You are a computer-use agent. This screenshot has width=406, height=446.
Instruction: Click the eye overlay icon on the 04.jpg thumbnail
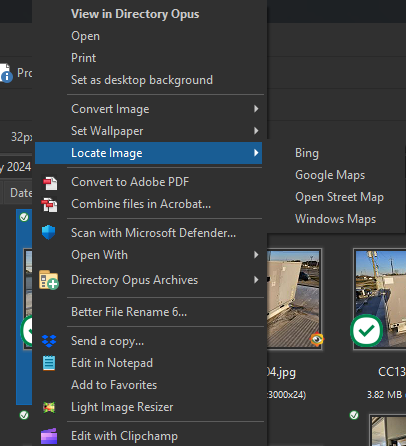pos(316,339)
